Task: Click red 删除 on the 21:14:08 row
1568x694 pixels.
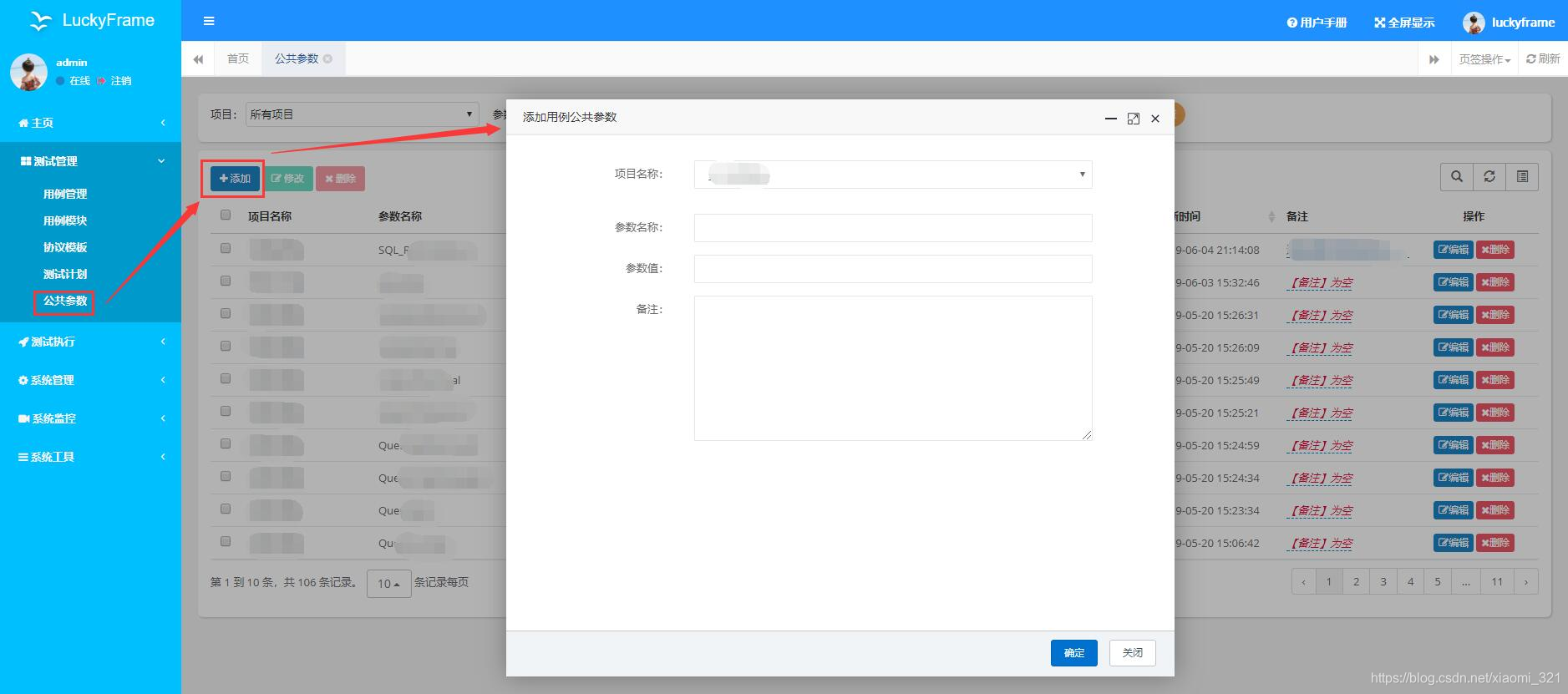Action: [x=1495, y=250]
